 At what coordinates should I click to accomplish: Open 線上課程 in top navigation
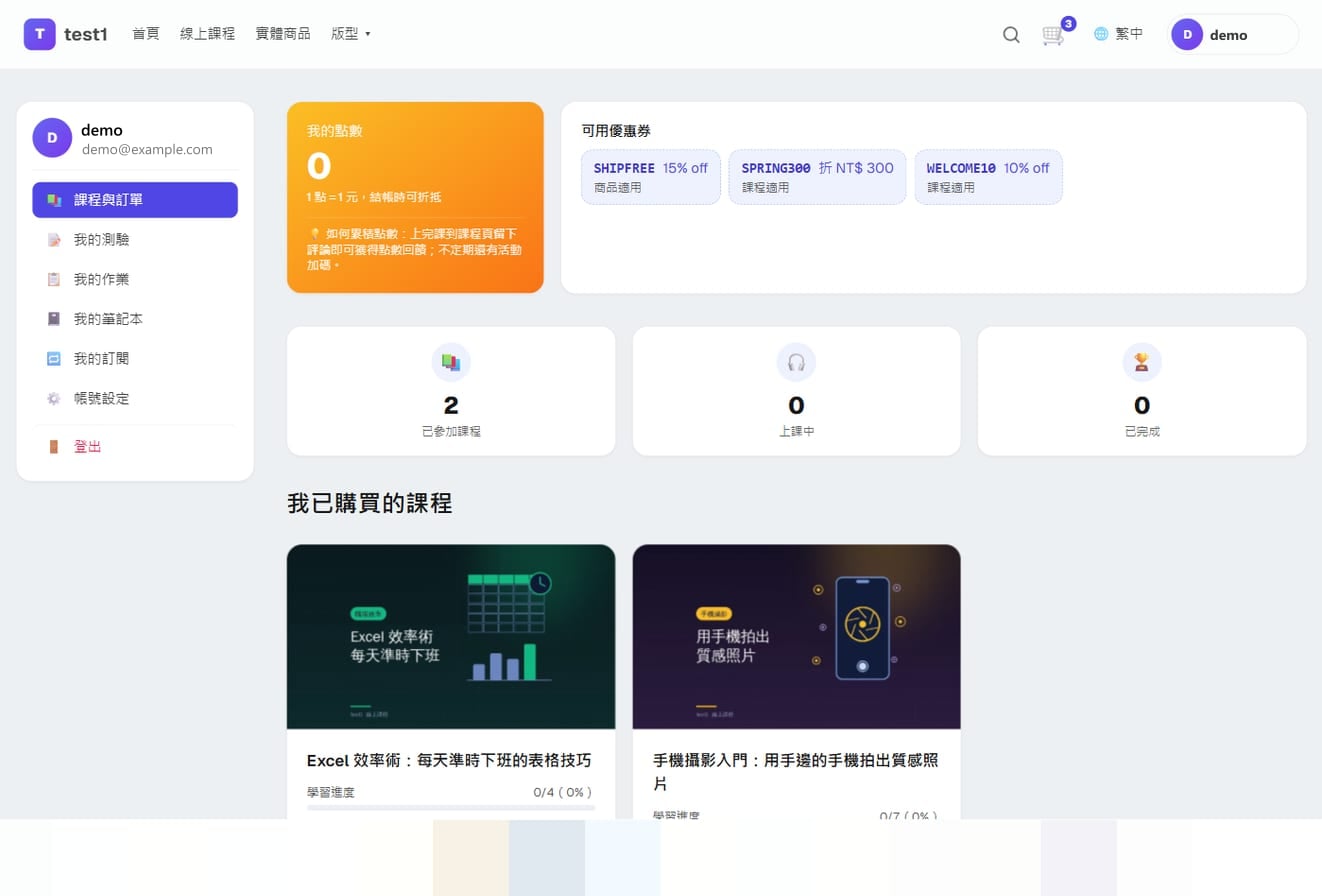coord(207,34)
